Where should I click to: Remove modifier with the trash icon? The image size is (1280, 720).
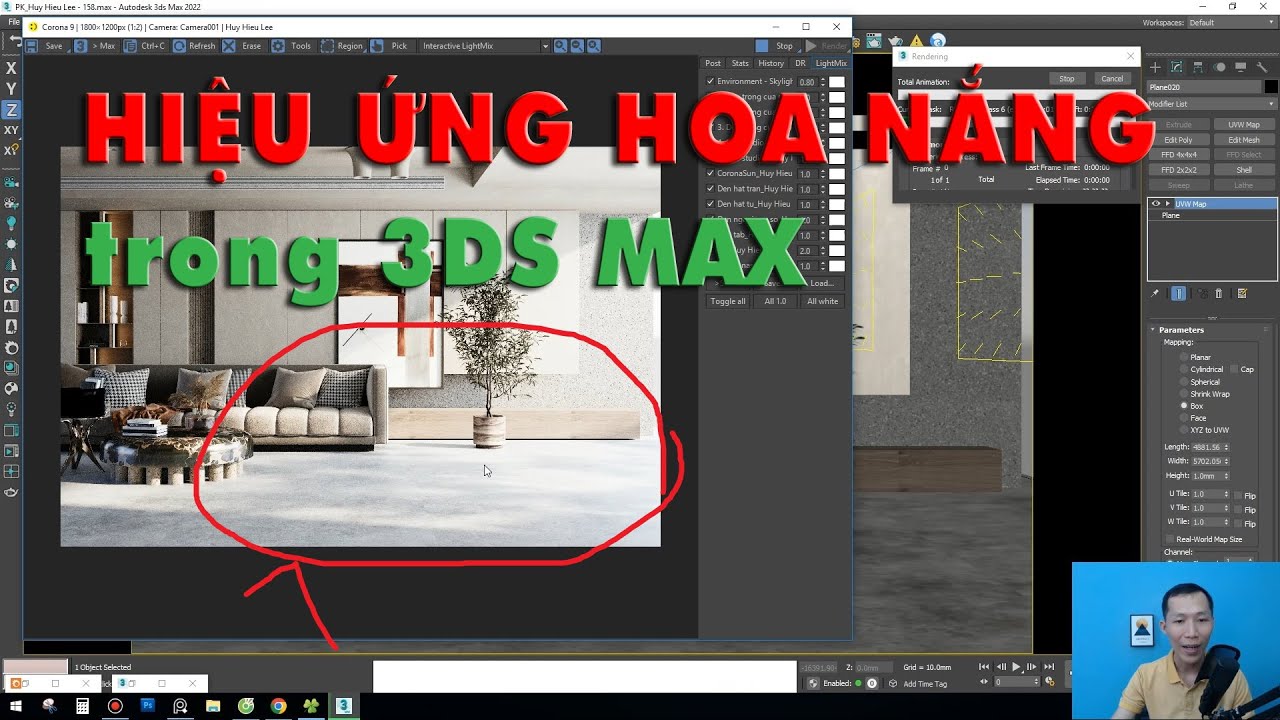point(1218,294)
